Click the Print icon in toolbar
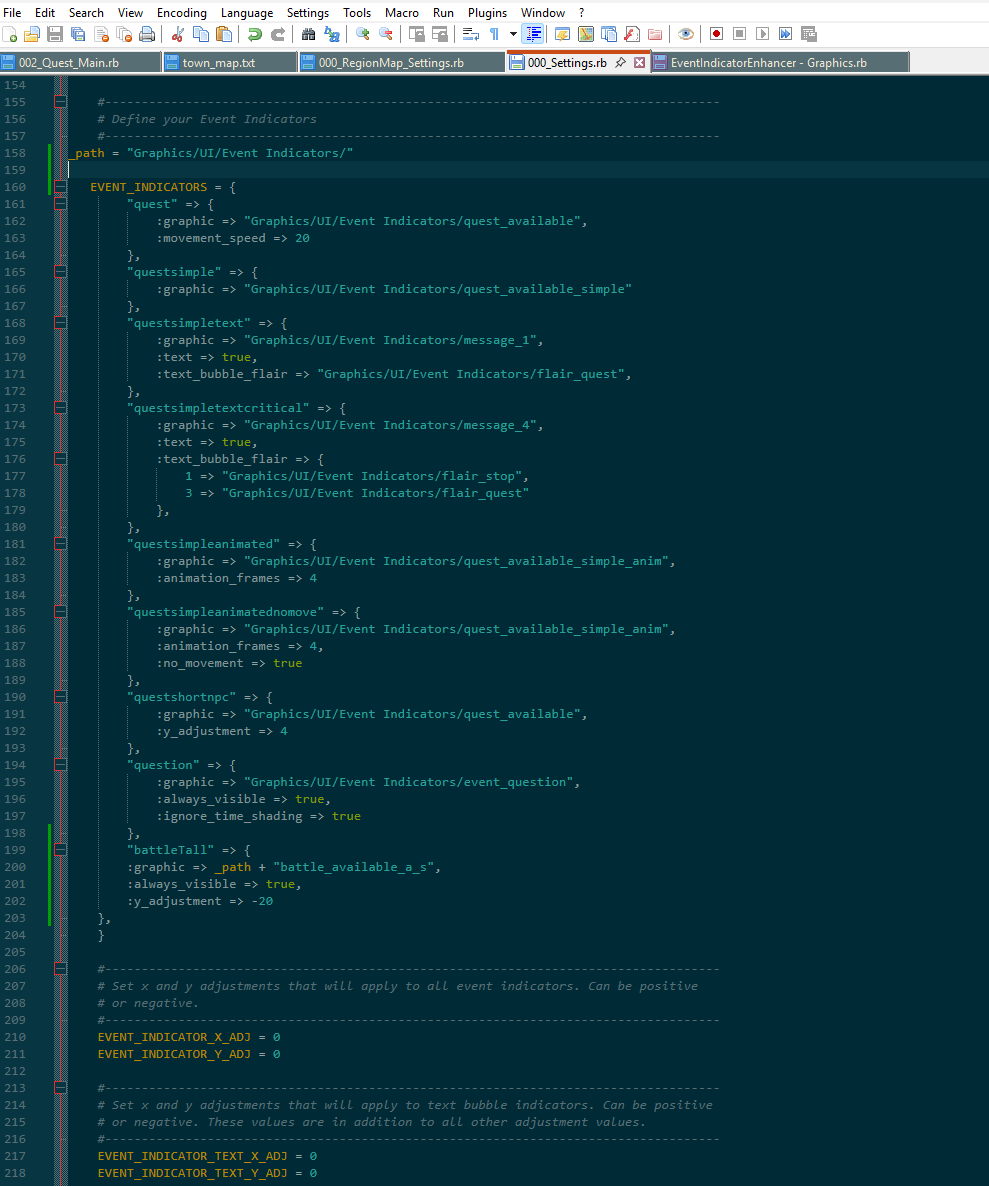 coord(147,34)
